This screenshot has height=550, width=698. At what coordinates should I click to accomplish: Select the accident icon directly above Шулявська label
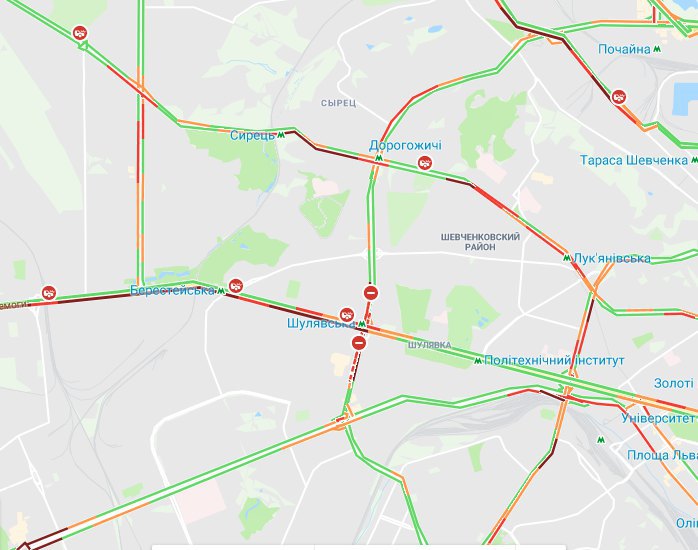(347, 315)
